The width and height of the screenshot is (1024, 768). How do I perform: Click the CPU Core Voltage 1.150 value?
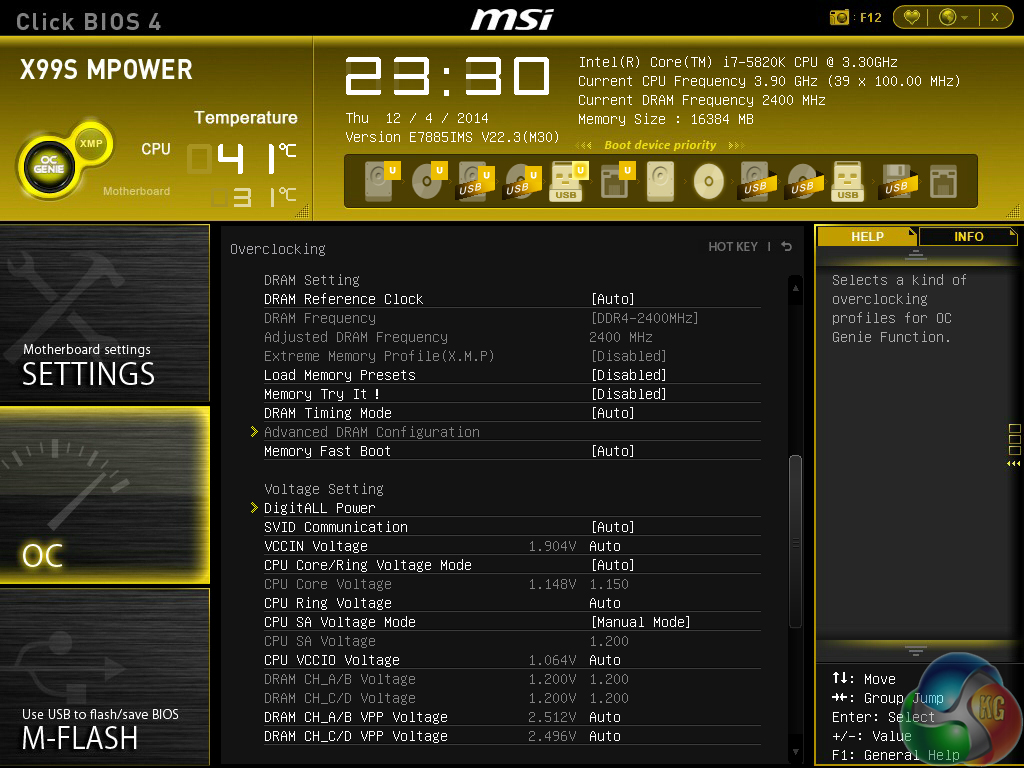pos(609,584)
